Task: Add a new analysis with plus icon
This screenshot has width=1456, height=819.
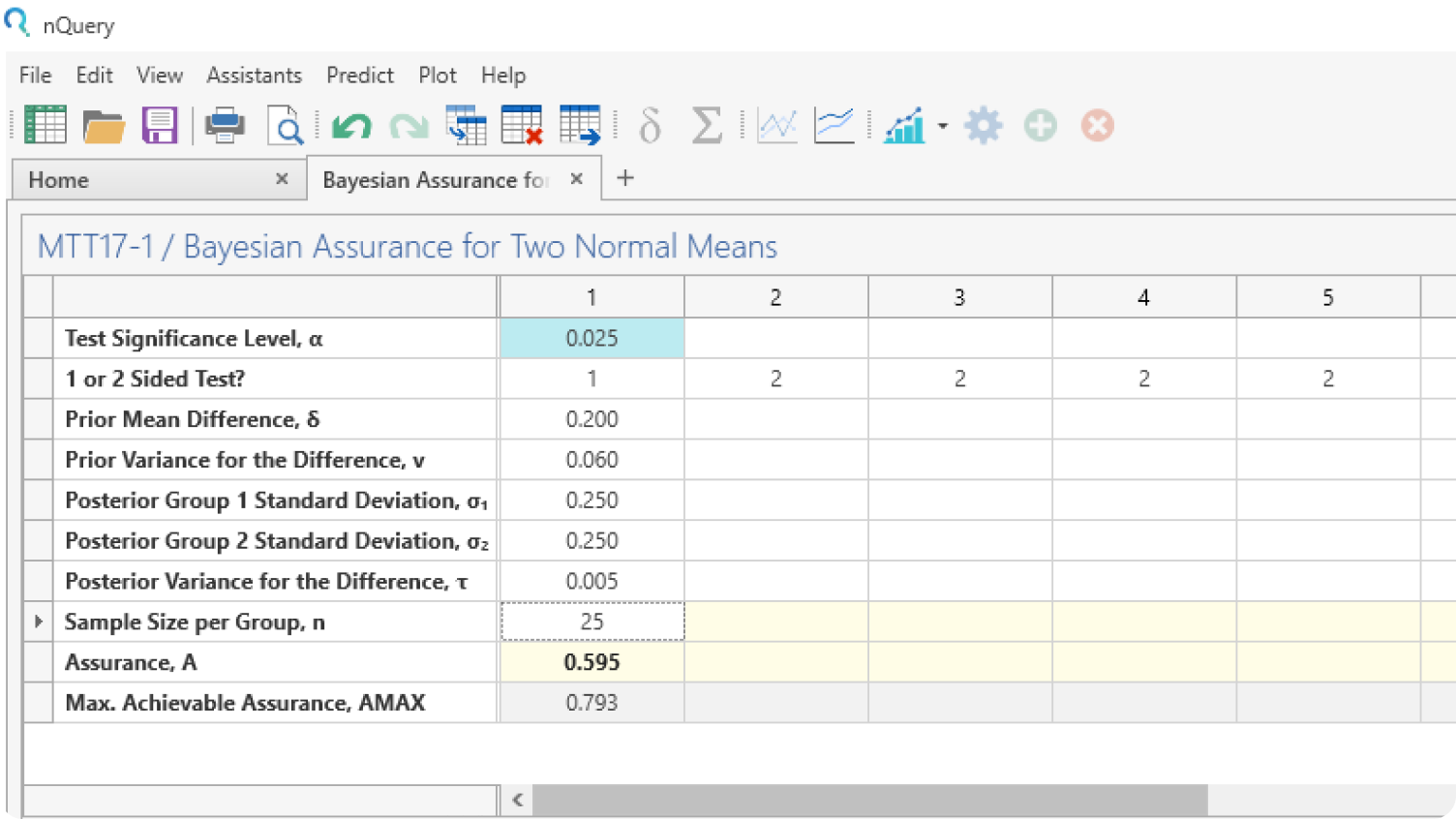Action: coord(1040,125)
